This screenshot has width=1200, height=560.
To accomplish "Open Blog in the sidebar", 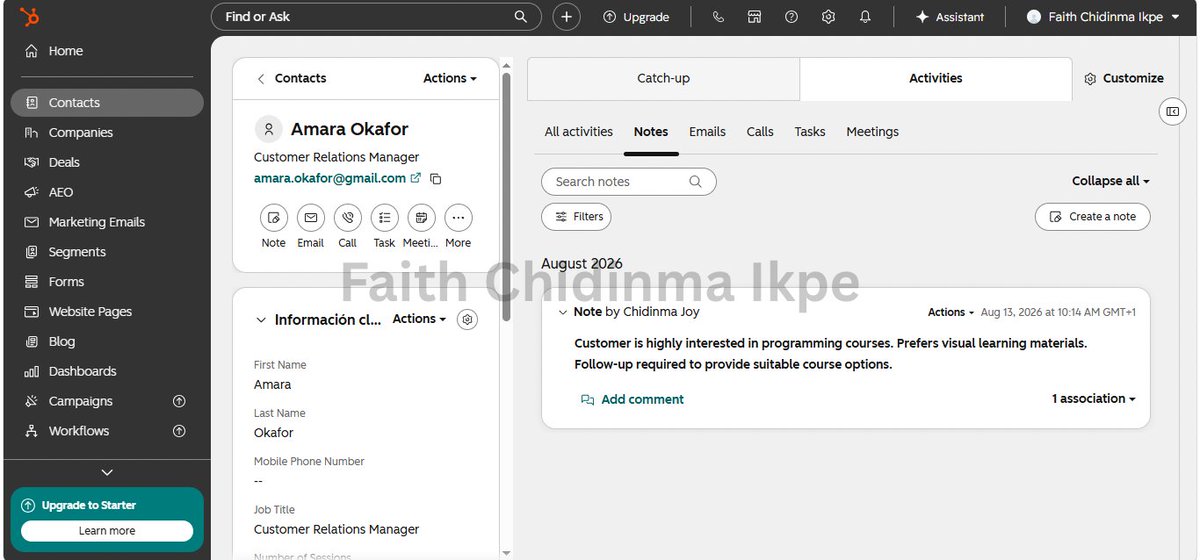I will coord(107,341).
